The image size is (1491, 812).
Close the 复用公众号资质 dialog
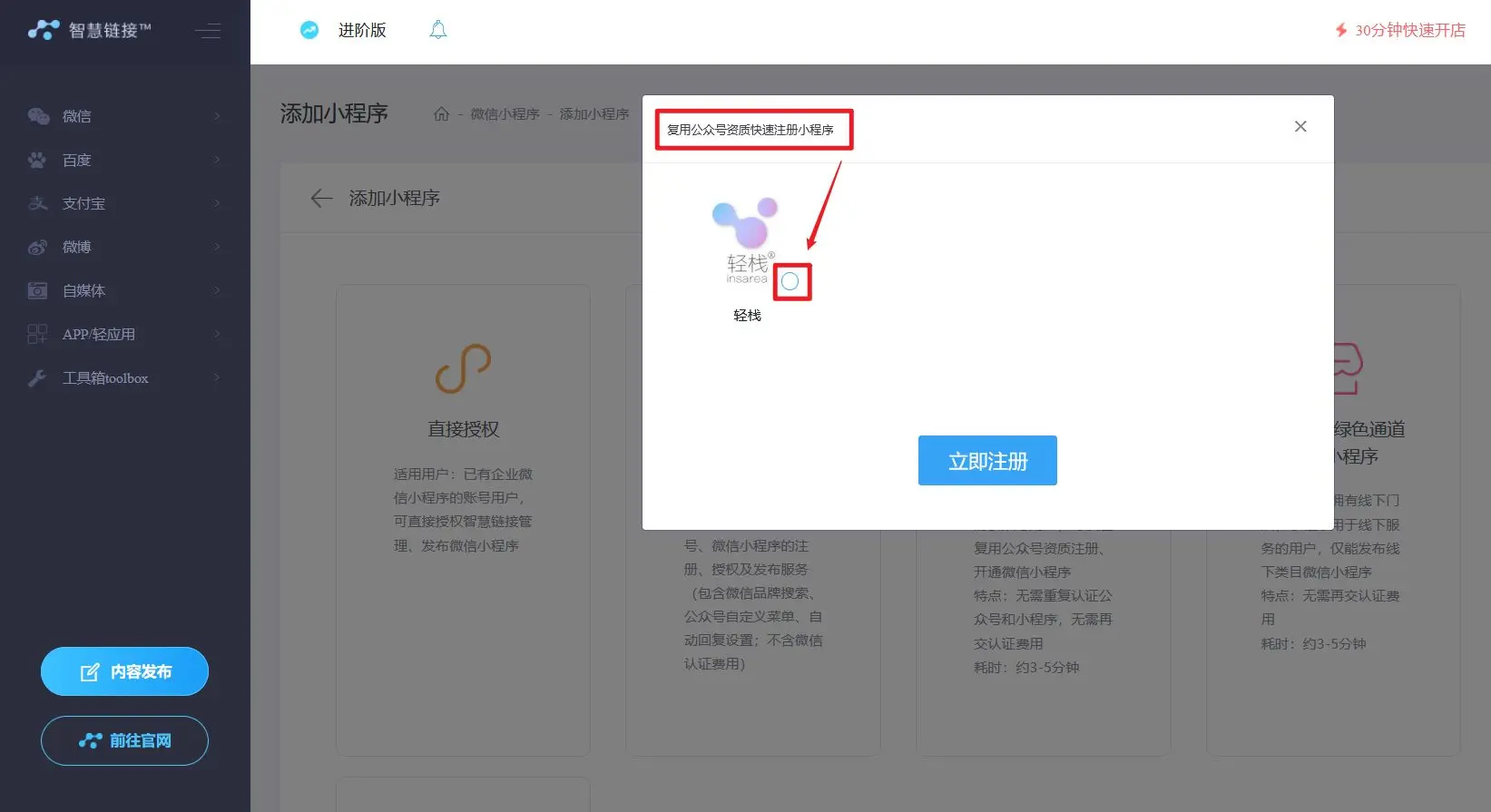tap(1300, 126)
